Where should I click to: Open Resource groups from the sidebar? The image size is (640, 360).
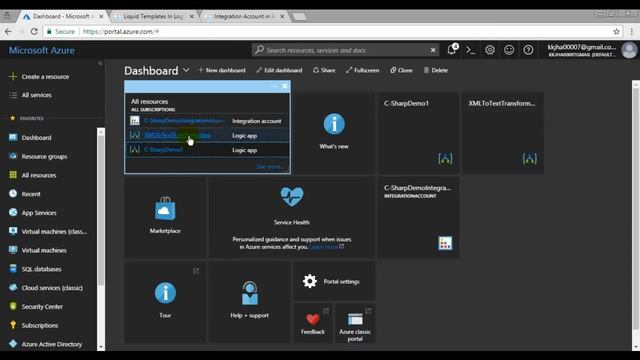pos(44,156)
